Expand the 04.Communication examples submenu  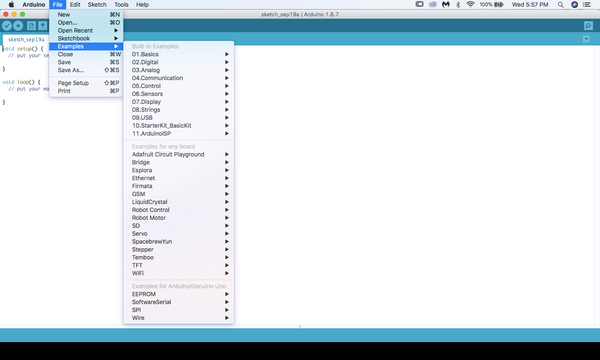coord(179,78)
